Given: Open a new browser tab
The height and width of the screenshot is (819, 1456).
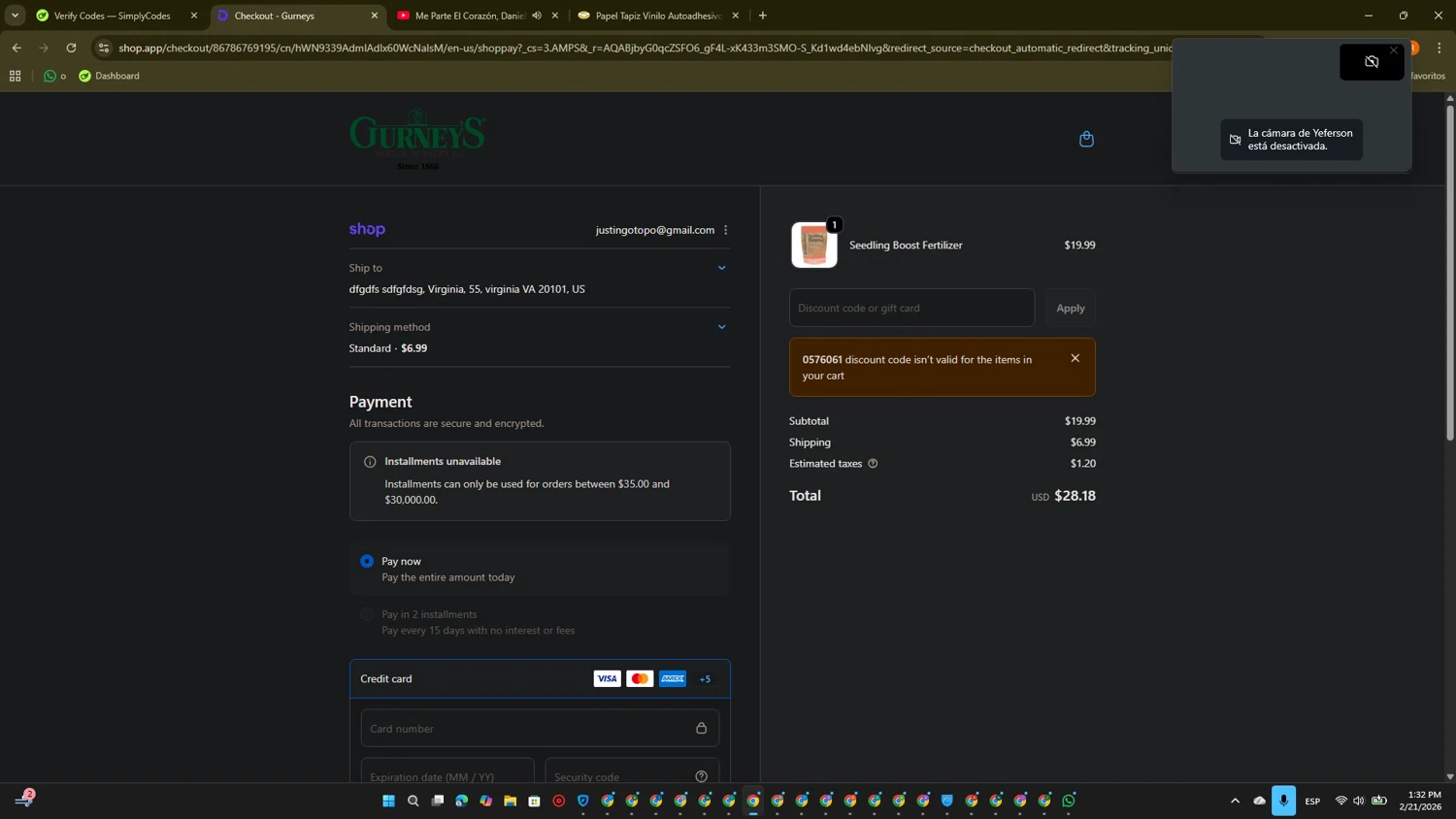Looking at the screenshot, I should [x=763, y=16].
